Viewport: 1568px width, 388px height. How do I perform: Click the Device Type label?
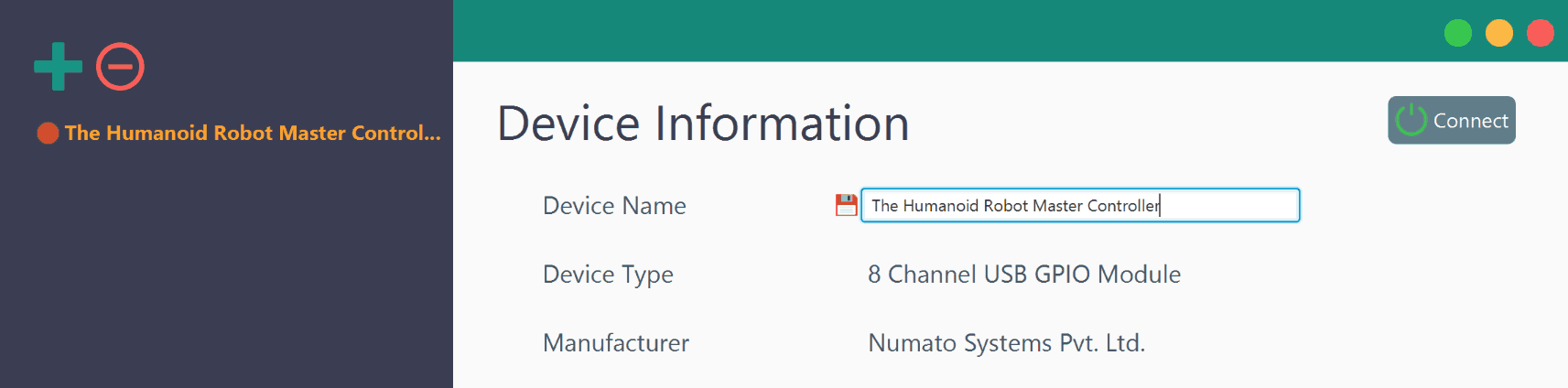608,275
